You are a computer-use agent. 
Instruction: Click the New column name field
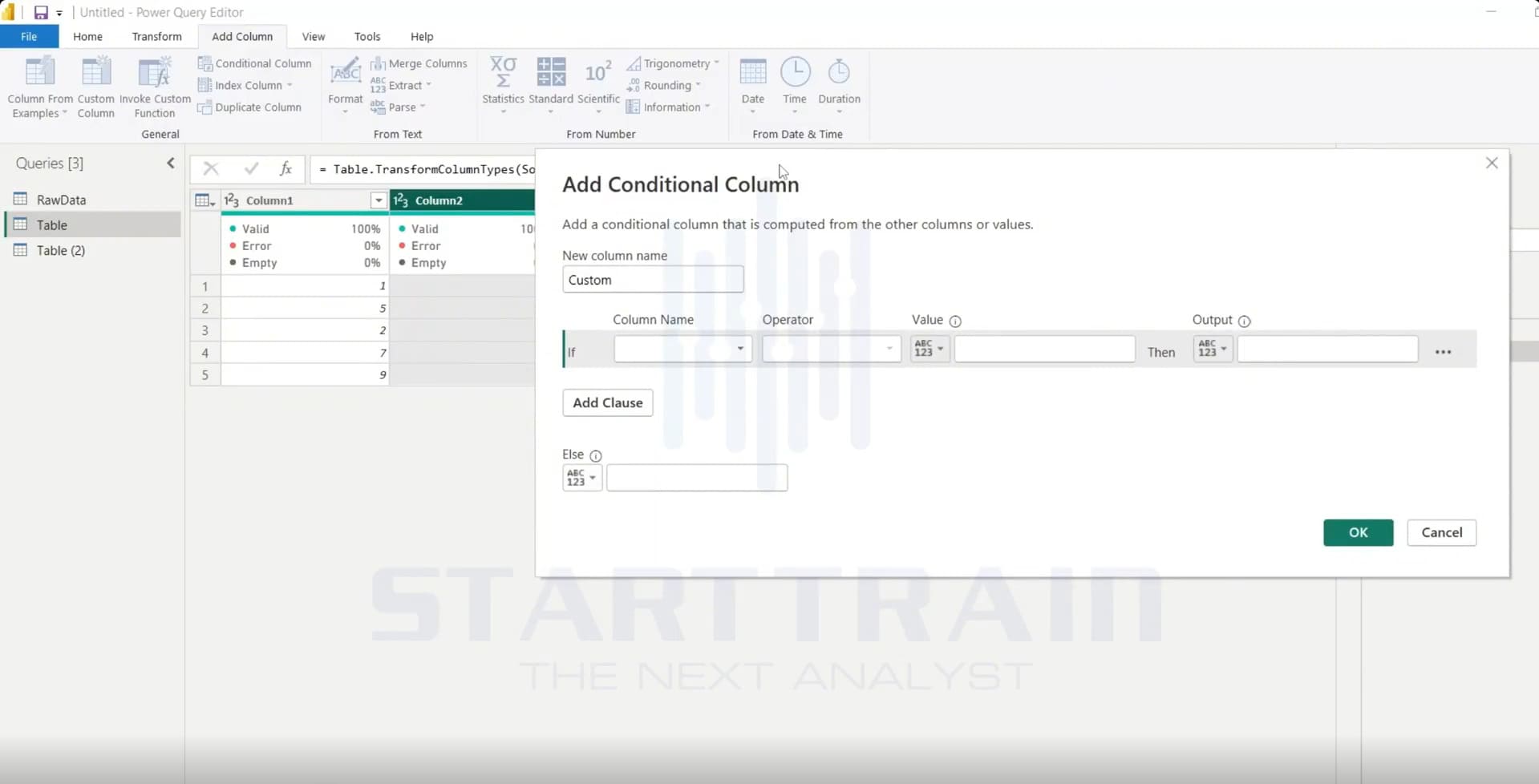click(653, 280)
